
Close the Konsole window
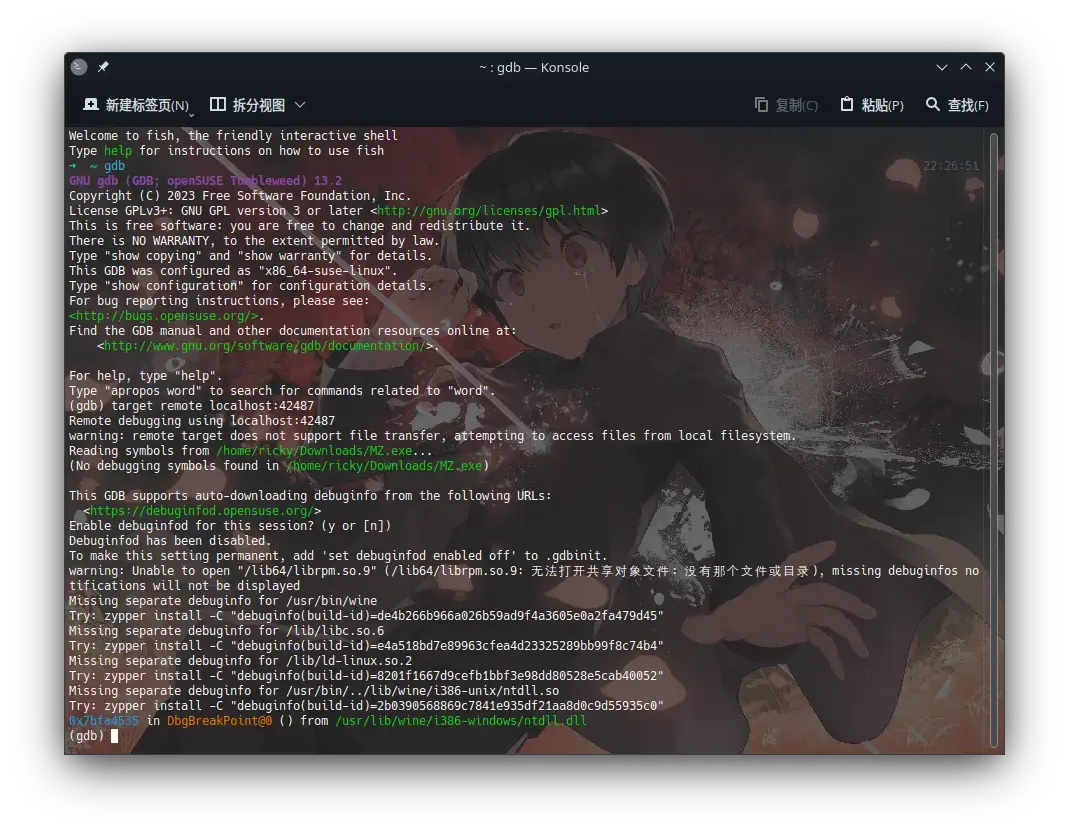[990, 67]
